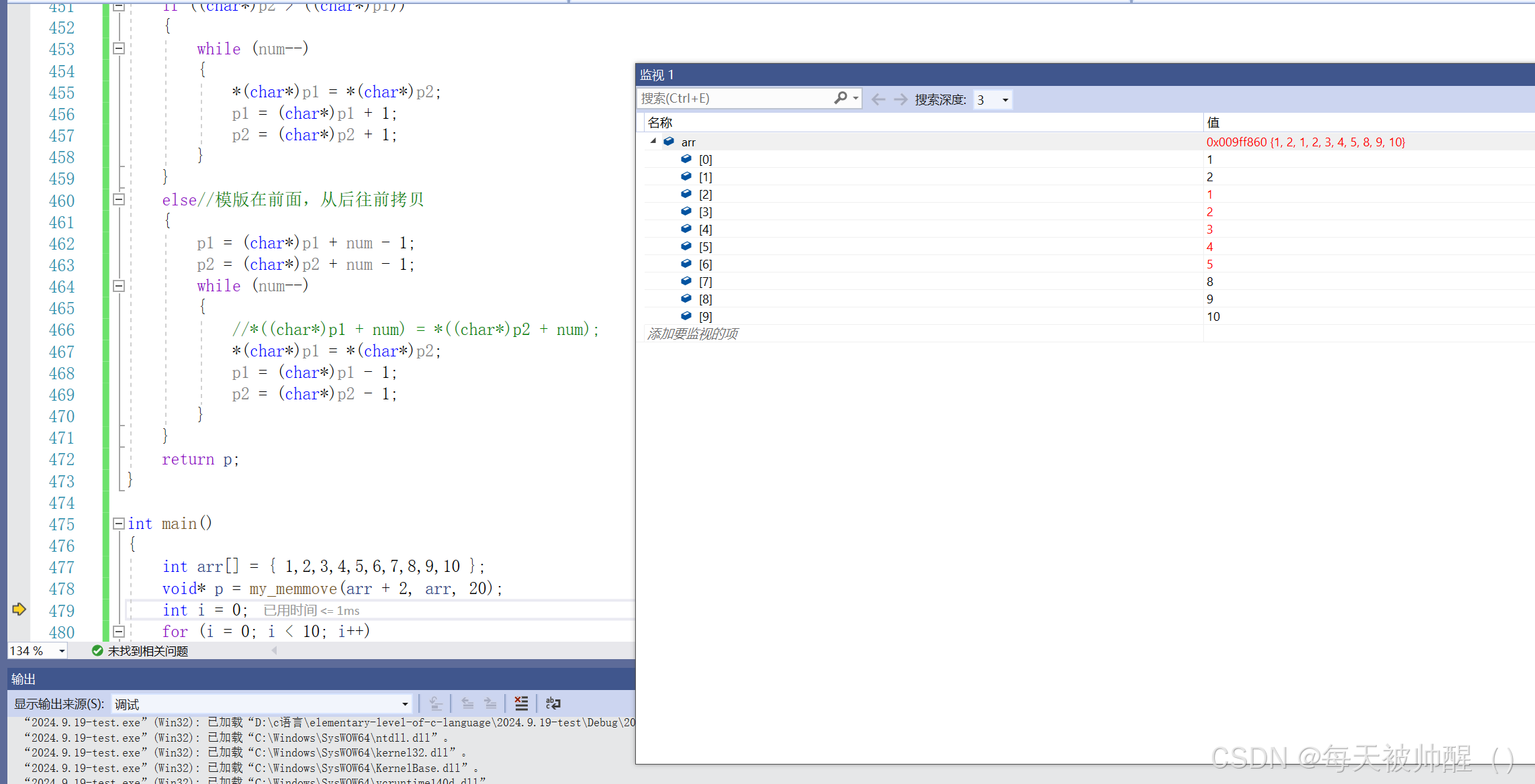
Task: Click the 输出 panel title
Action: pyautogui.click(x=24, y=679)
